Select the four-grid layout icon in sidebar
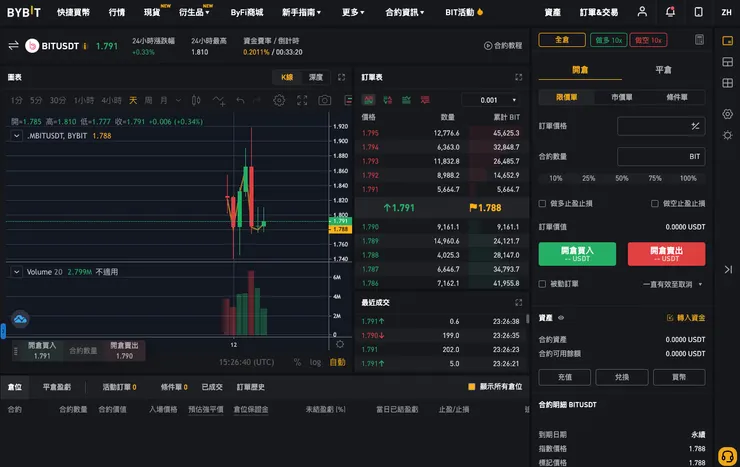This screenshot has width=740, height=467. 728,83
